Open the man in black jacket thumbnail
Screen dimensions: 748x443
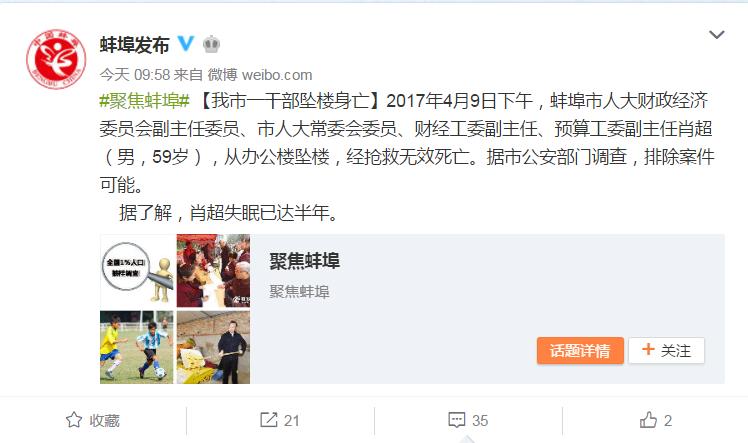tap(213, 347)
